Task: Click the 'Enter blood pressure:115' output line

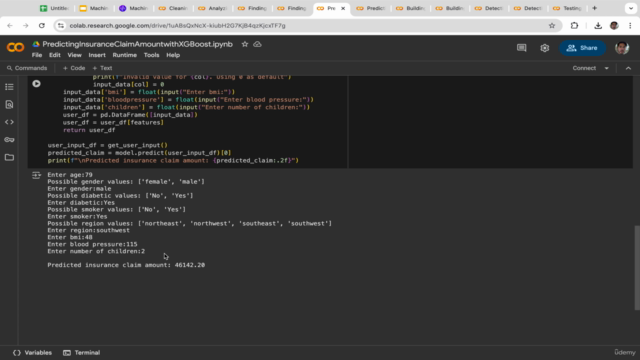Action: 92,244
